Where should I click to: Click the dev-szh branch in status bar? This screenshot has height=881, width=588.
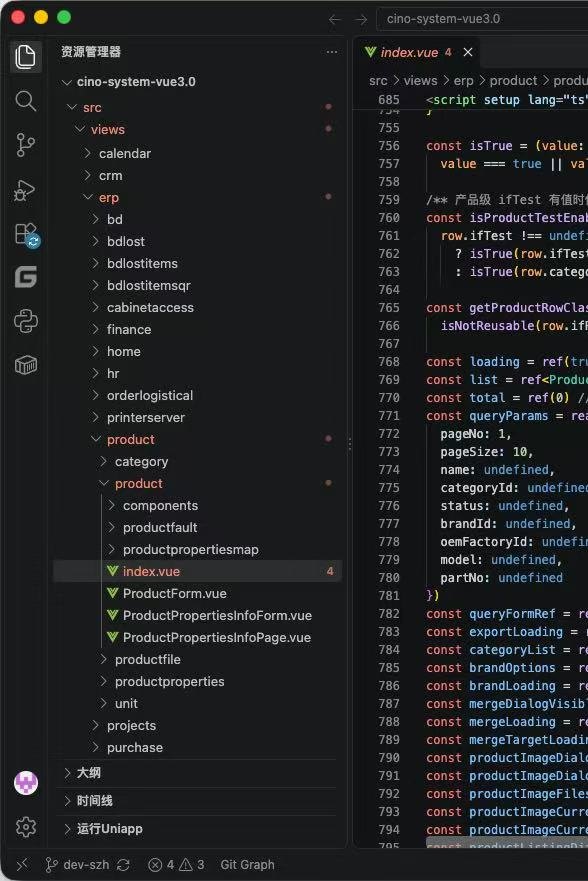(79, 865)
